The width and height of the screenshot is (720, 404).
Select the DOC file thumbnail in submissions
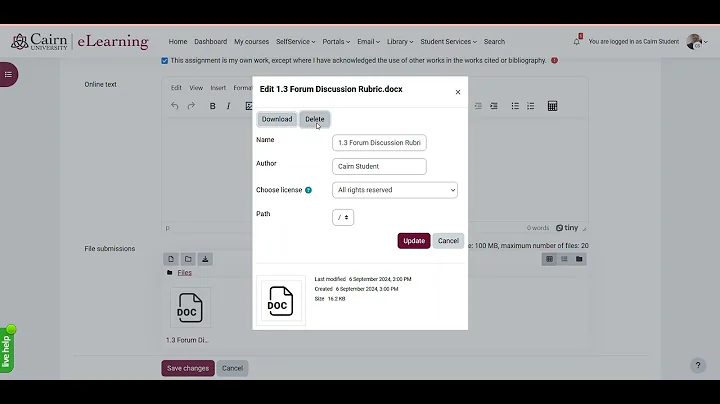tap(190, 308)
